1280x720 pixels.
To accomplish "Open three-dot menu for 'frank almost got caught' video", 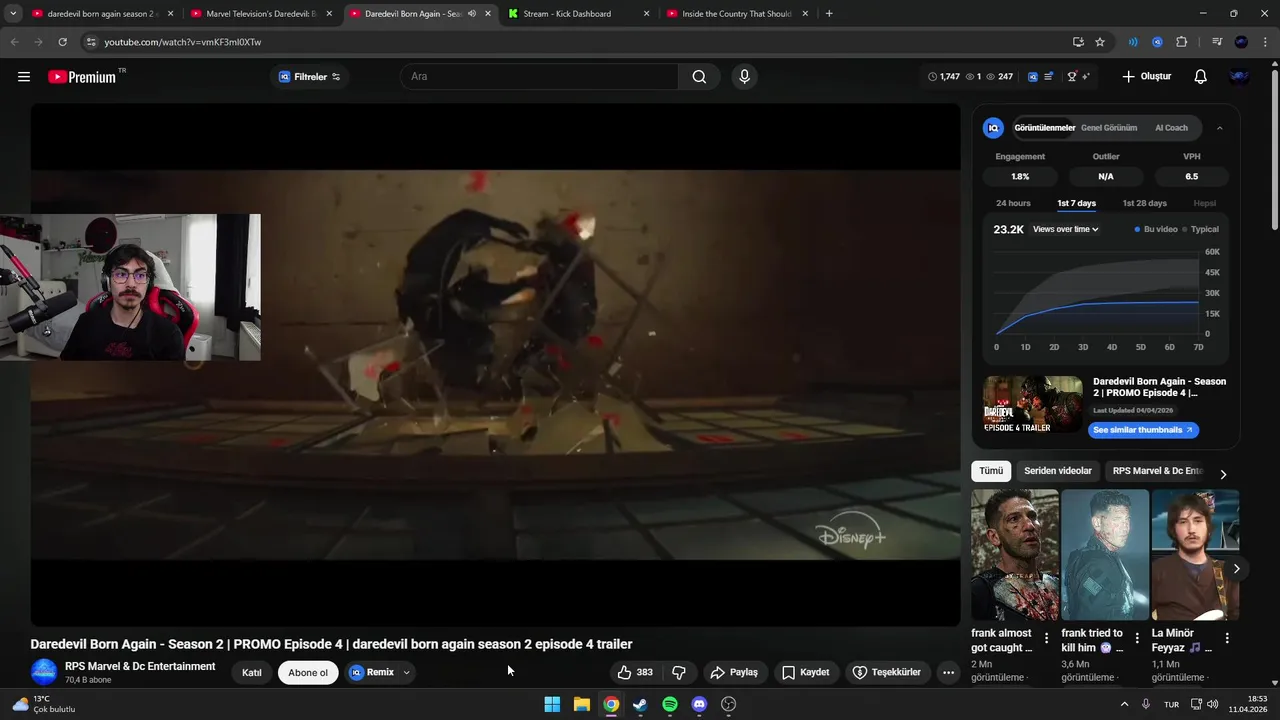I will click(x=1047, y=638).
